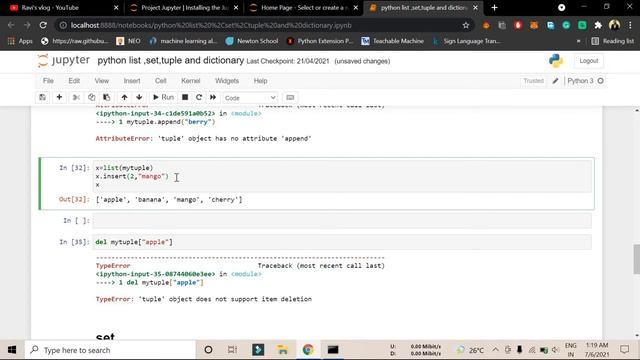The width and height of the screenshot is (640, 360).
Task: Open the Chrome profile avatar
Action: click(x=614, y=25)
